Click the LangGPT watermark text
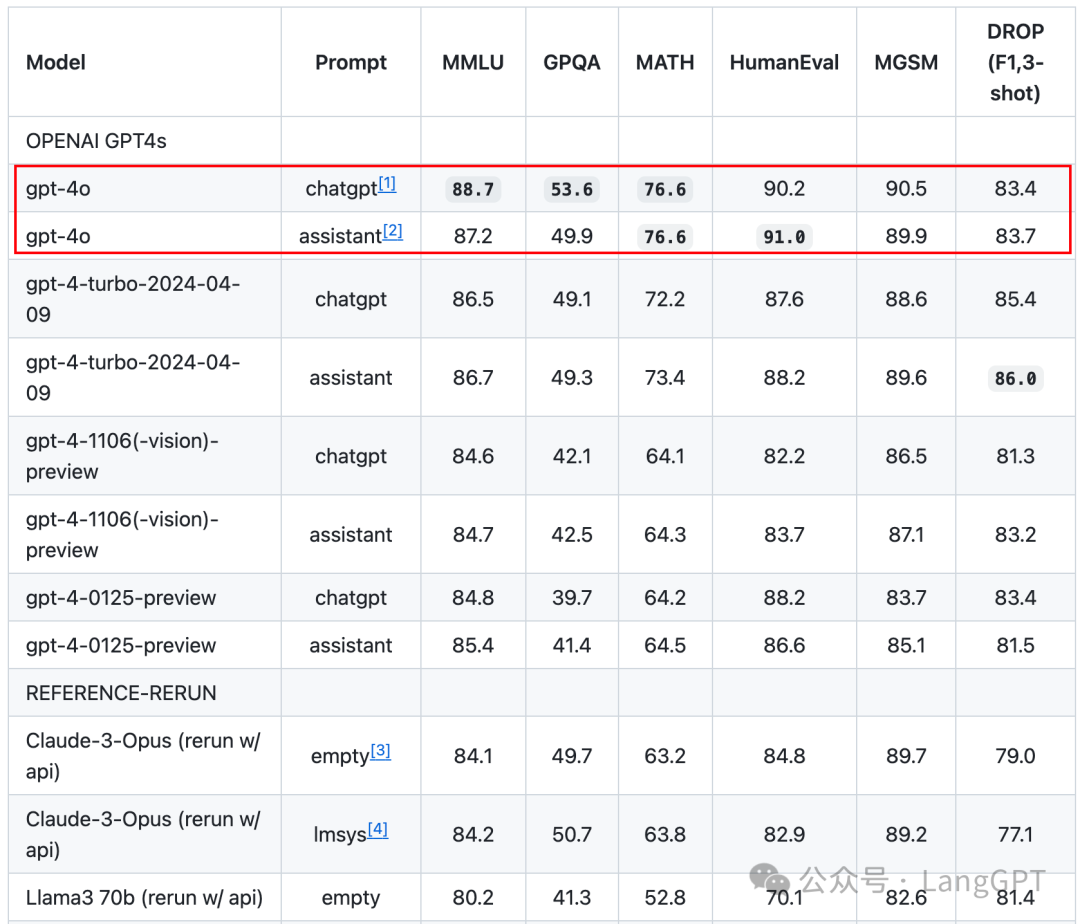Image resolution: width=1080 pixels, height=924 pixels. coord(983,882)
